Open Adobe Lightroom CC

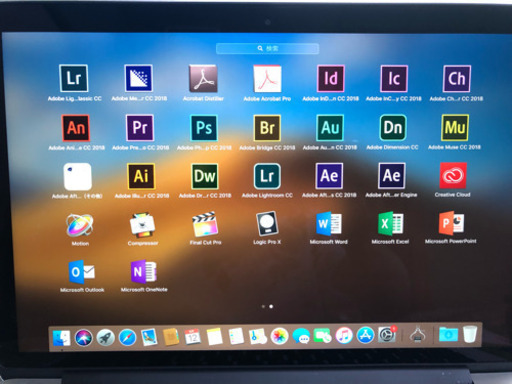pyautogui.click(x=267, y=176)
